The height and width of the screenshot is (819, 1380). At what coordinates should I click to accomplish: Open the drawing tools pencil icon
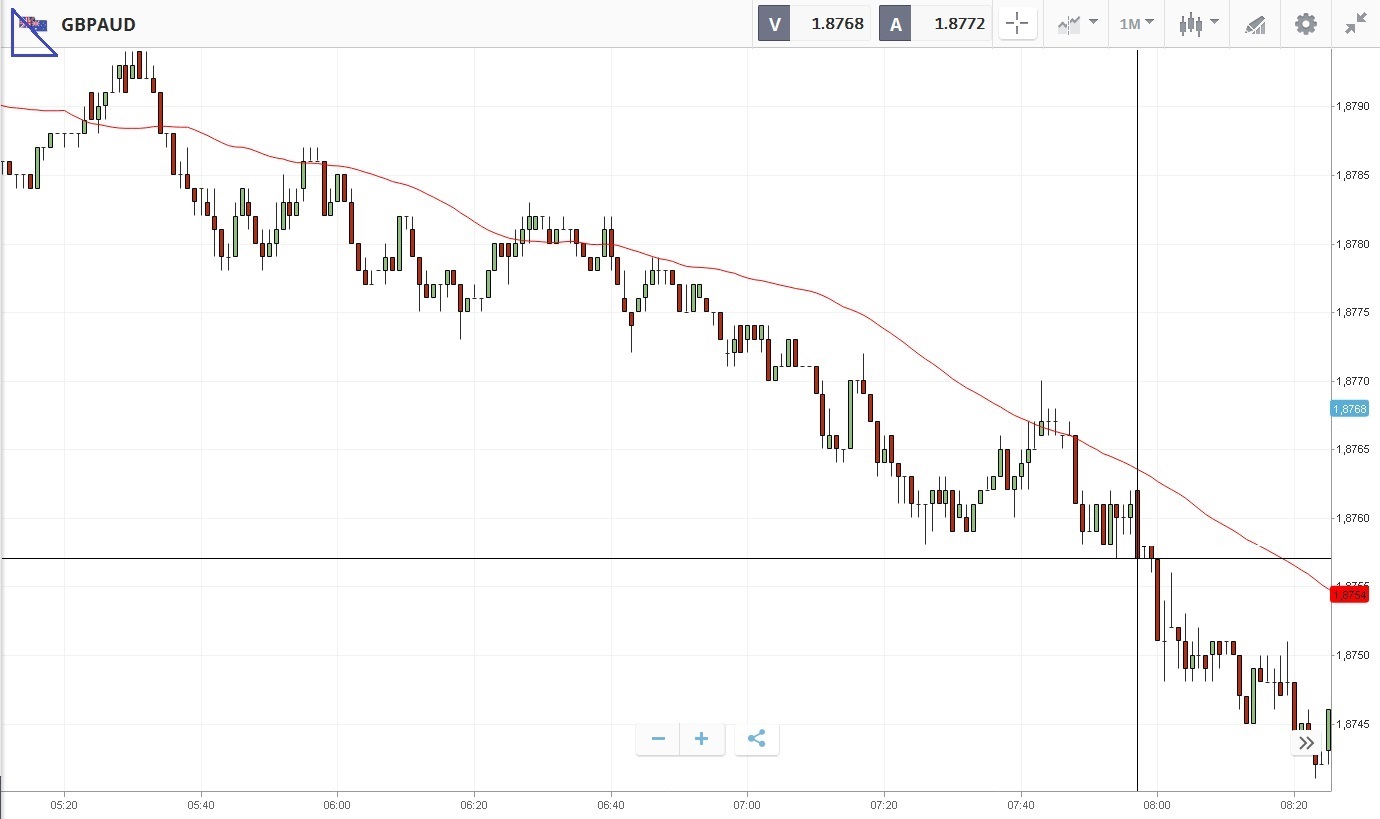pos(1255,24)
